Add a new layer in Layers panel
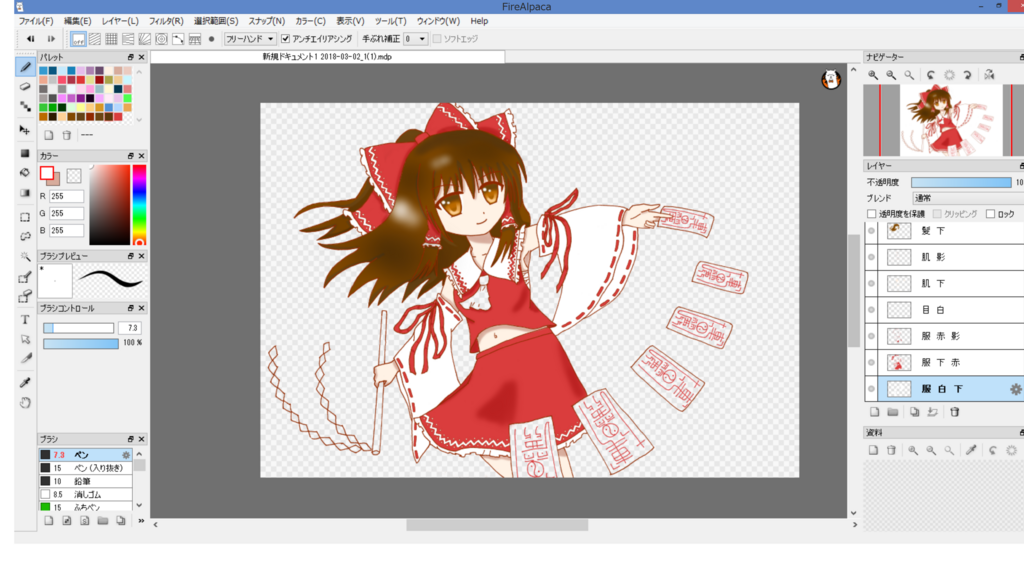This screenshot has height=569, width=1024. [x=874, y=412]
